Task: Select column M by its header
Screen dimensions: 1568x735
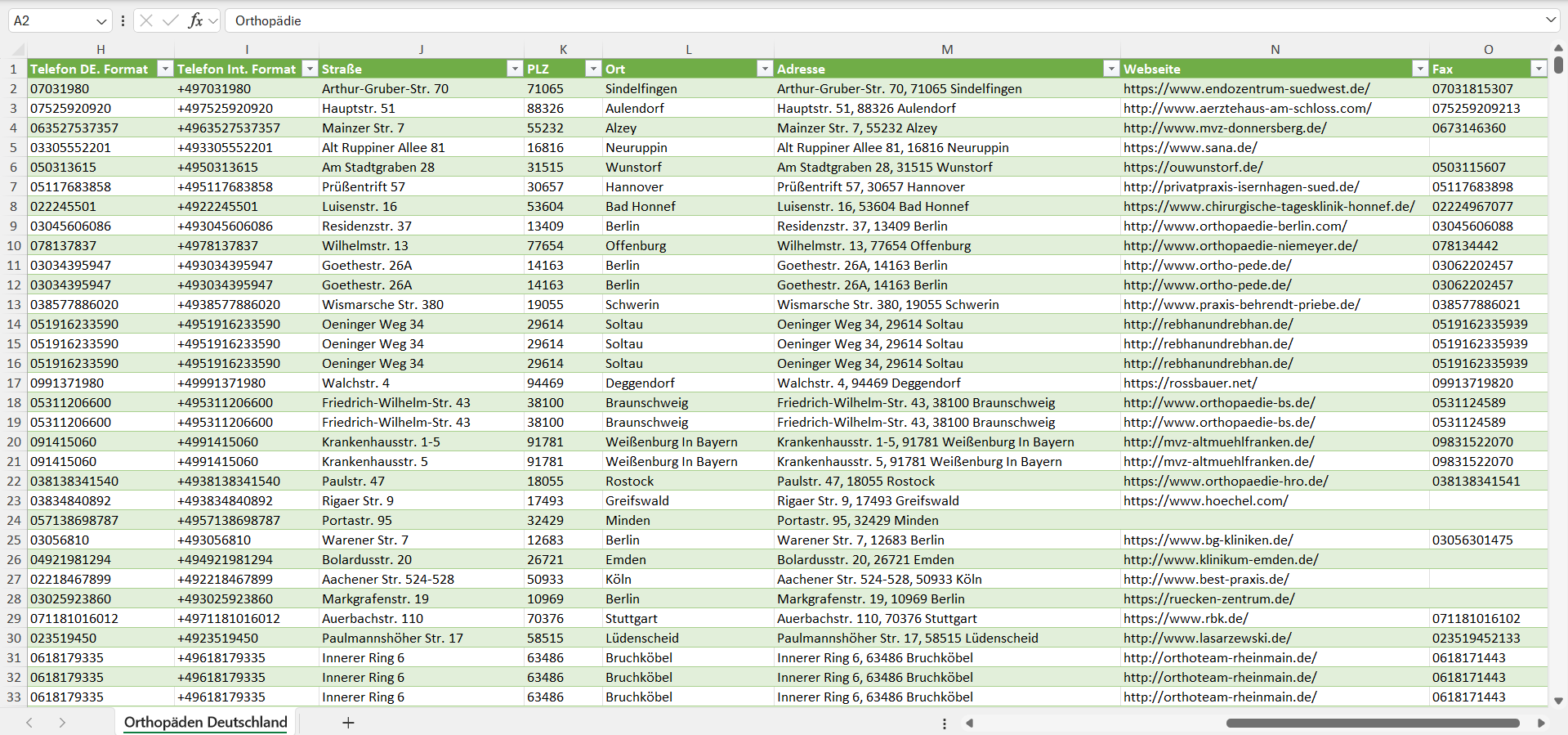Action: click(x=947, y=50)
